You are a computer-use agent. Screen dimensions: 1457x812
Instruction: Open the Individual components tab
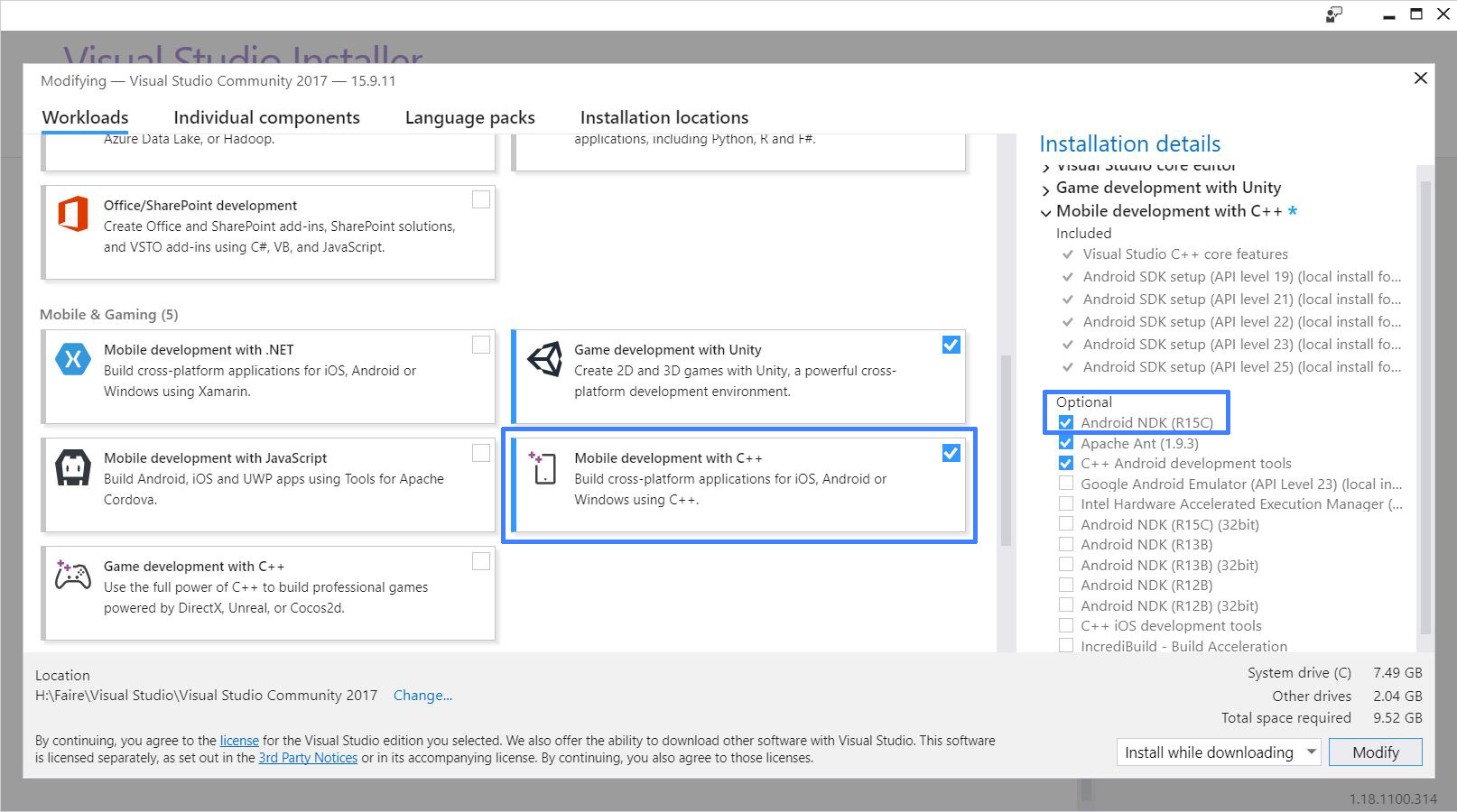(266, 117)
